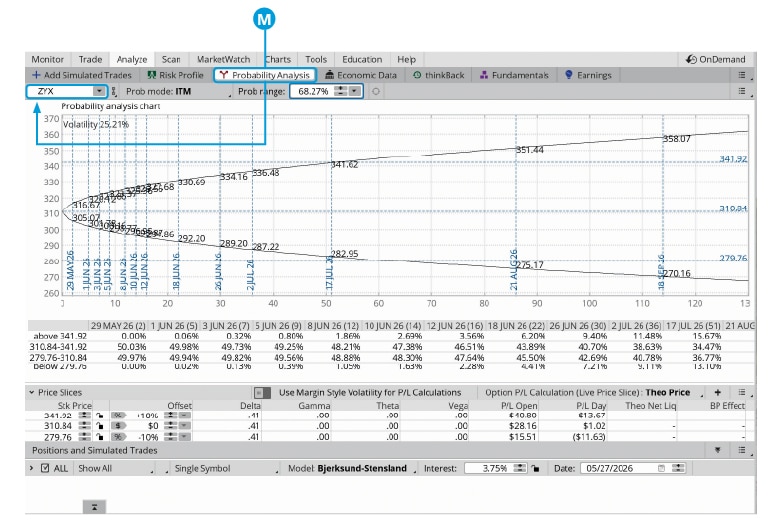780x520 pixels.
Task: Click the Prob range stepper arrows
Action: pyautogui.click(x=341, y=91)
